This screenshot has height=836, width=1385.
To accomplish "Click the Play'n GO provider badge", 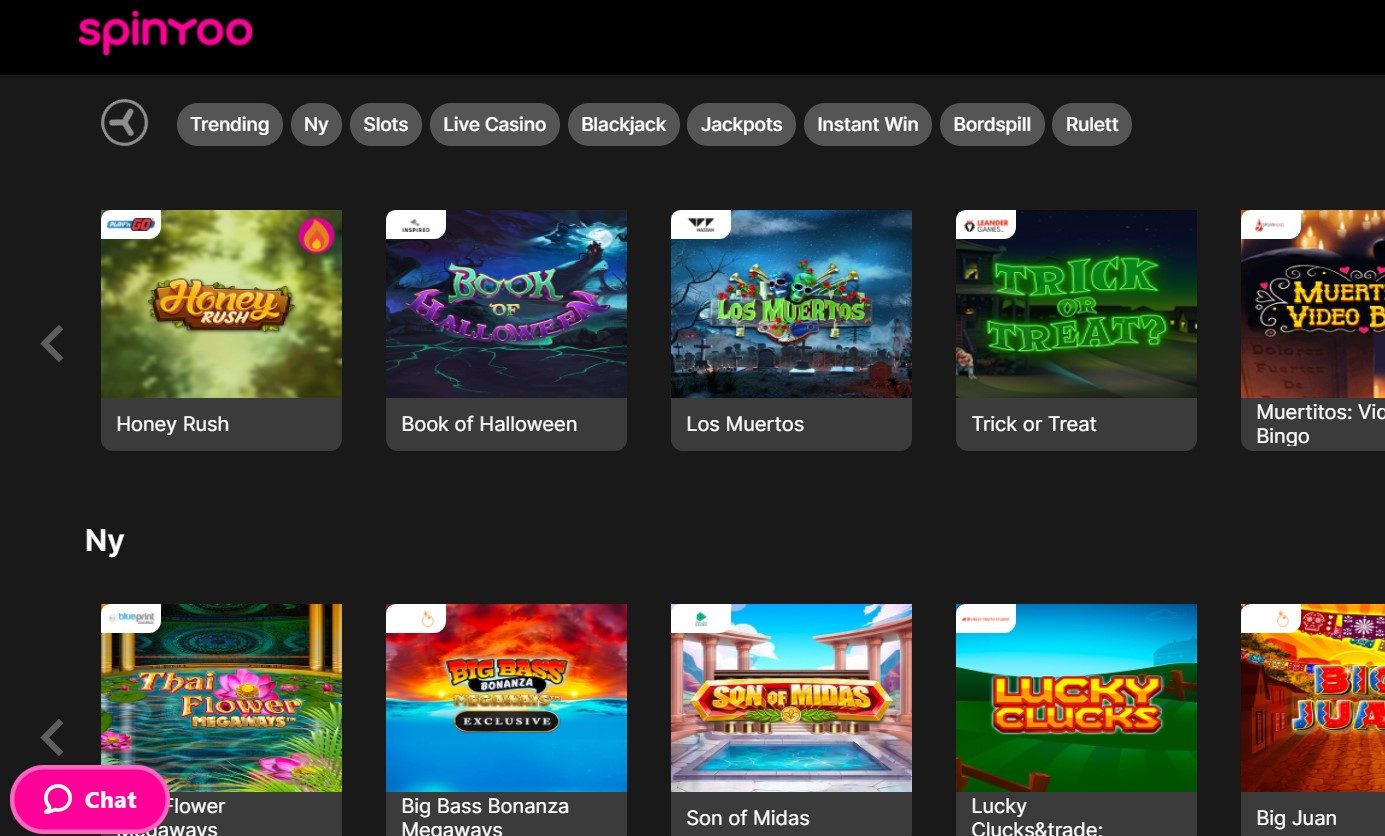I will pos(130,225).
